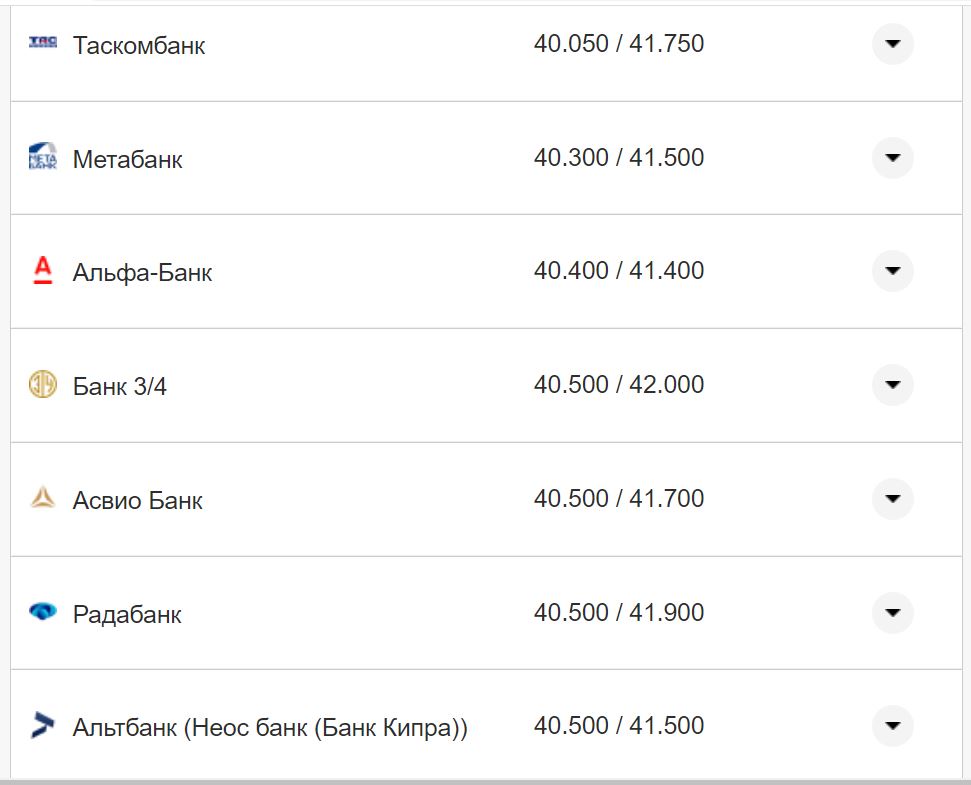Click the Метабанк rate 40.300 / 41.500

[619, 158]
